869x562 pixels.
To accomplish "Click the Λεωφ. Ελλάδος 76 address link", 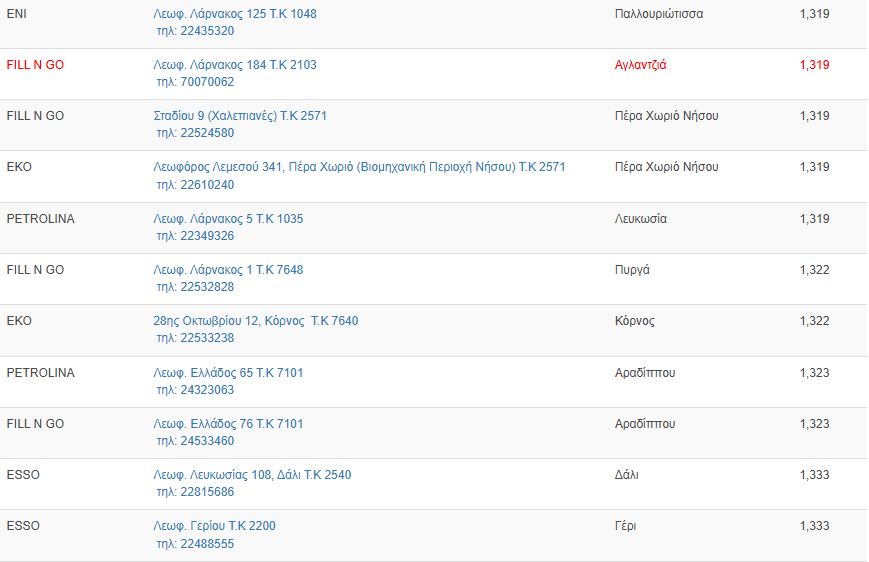I will click(x=228, y=424).
